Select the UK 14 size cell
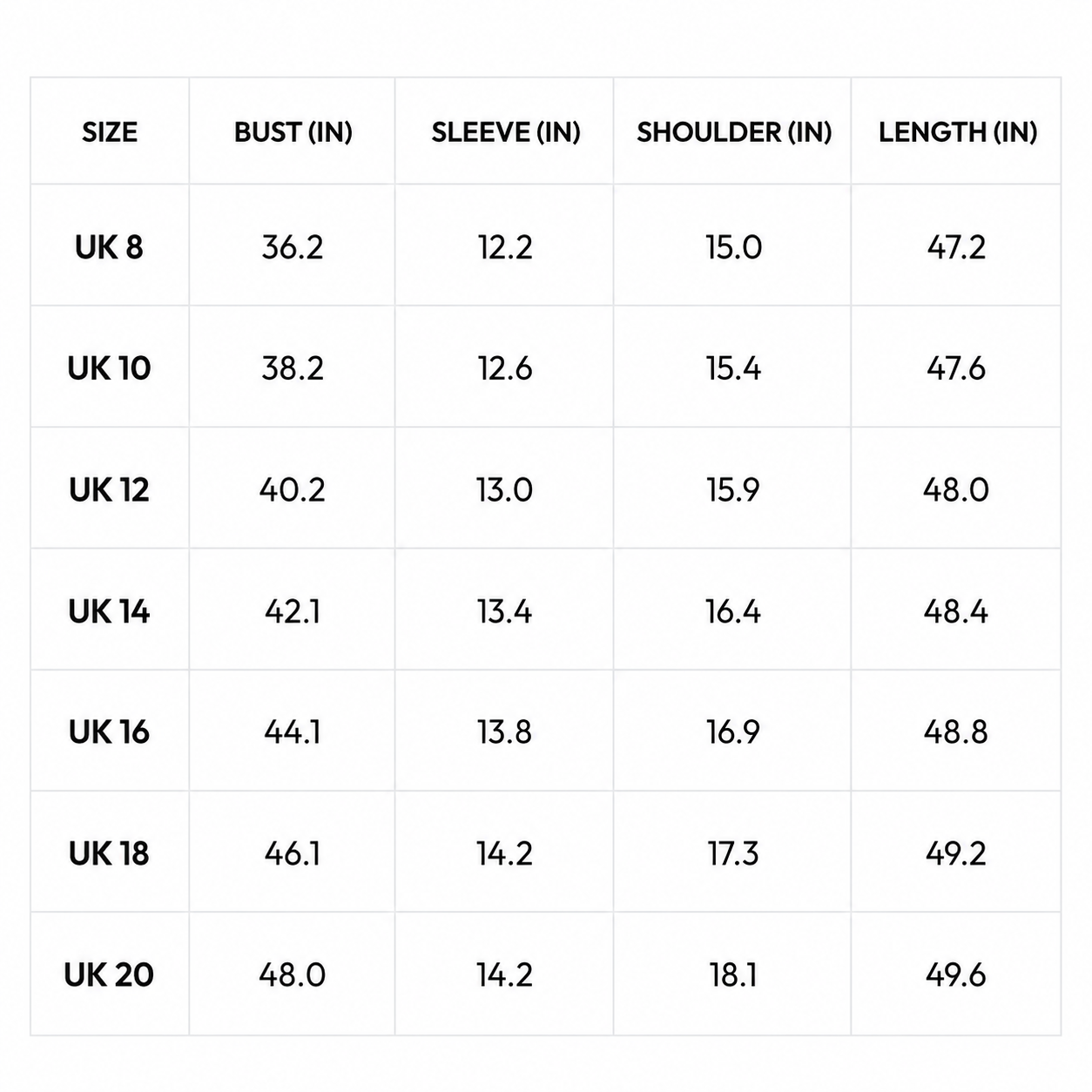 [x=109, y=611]
